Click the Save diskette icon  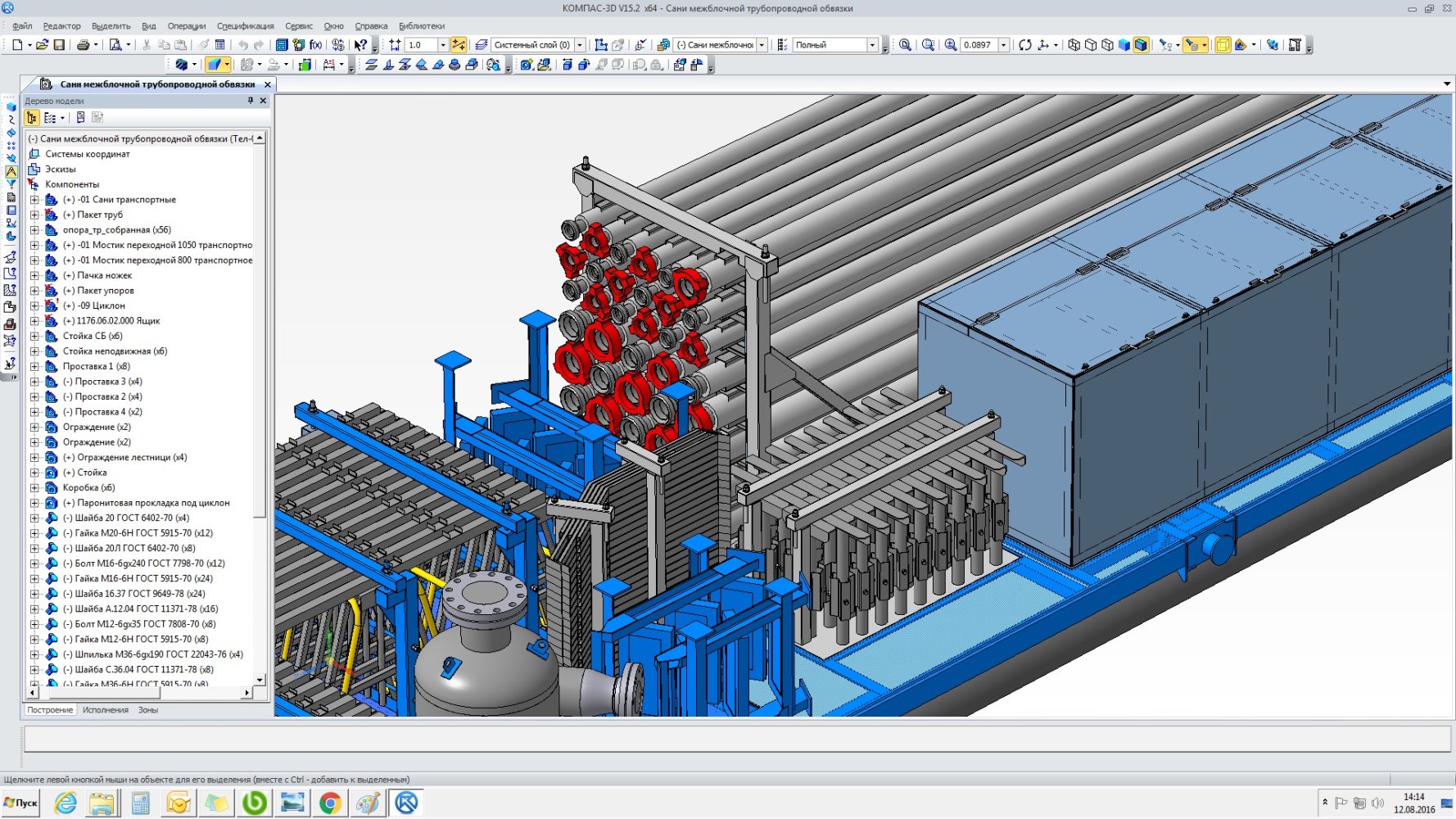coord(59,45)
